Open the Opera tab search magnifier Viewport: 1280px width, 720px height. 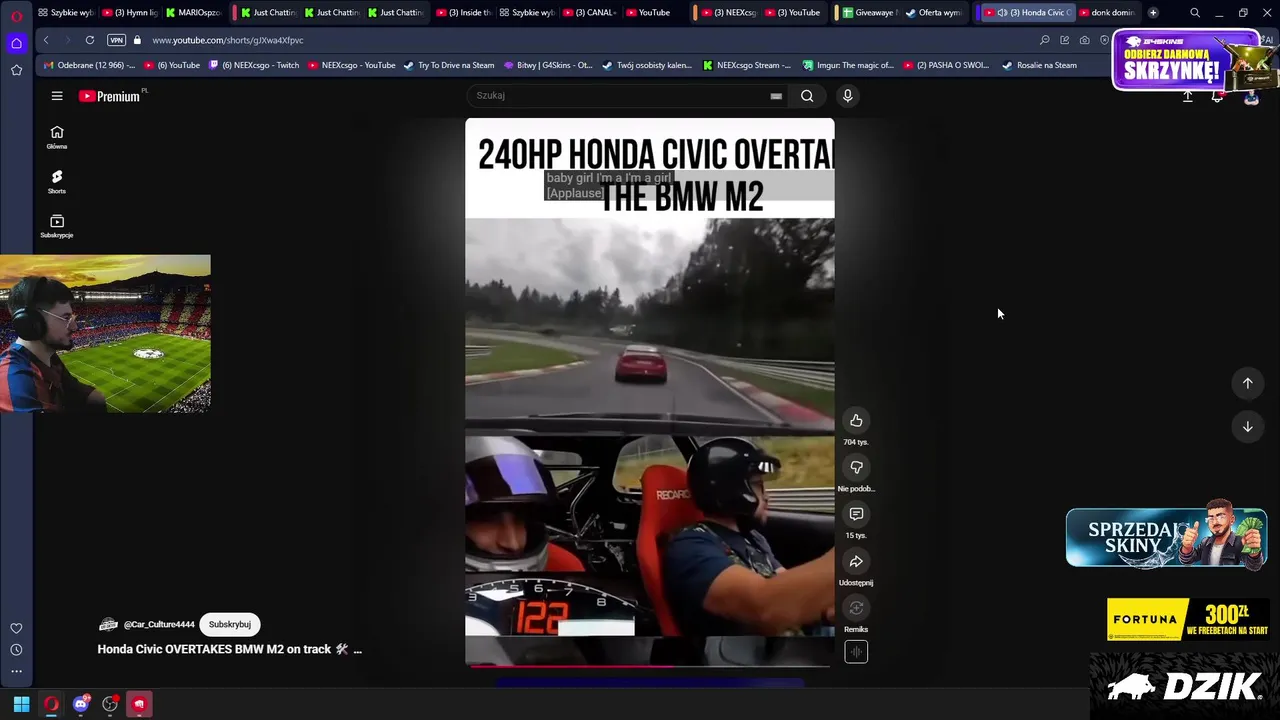(1195, 13)
